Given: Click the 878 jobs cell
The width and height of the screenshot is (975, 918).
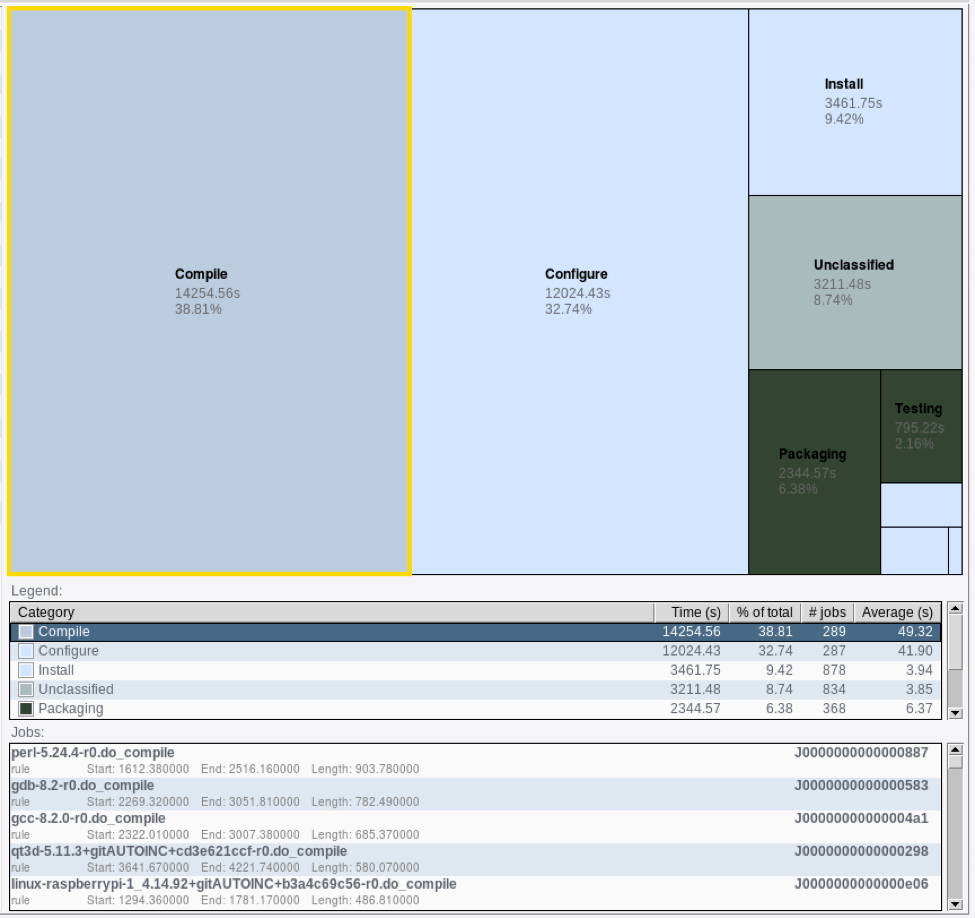Looking at the screenshot, I should [834, 670].
